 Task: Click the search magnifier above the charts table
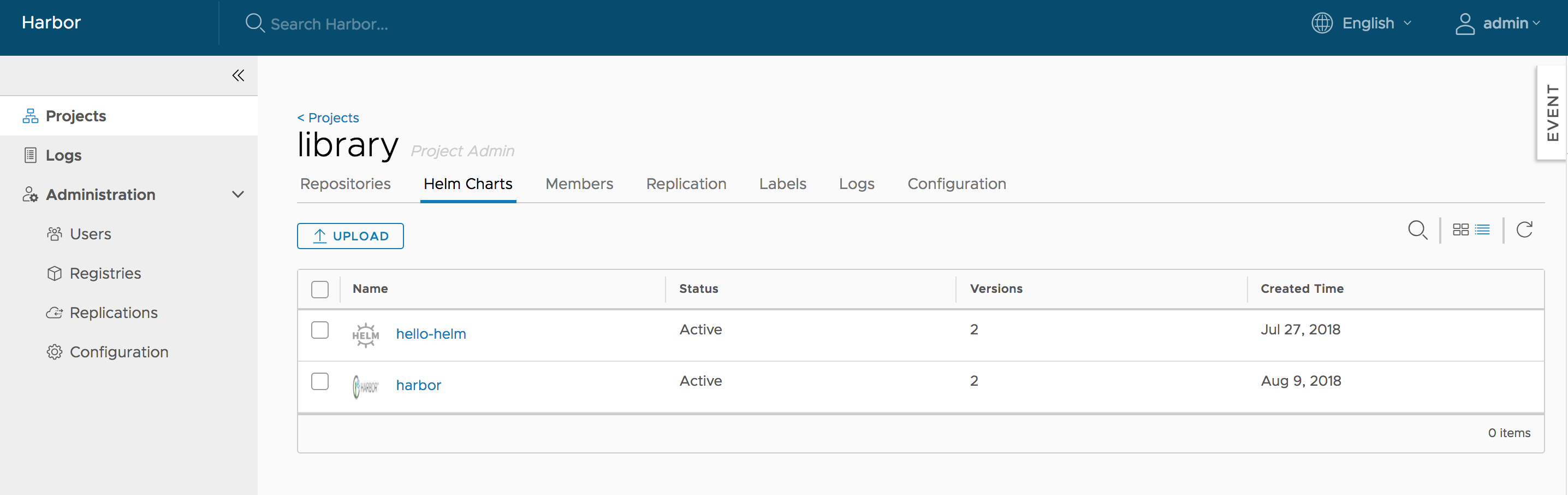click(1417, 230)
